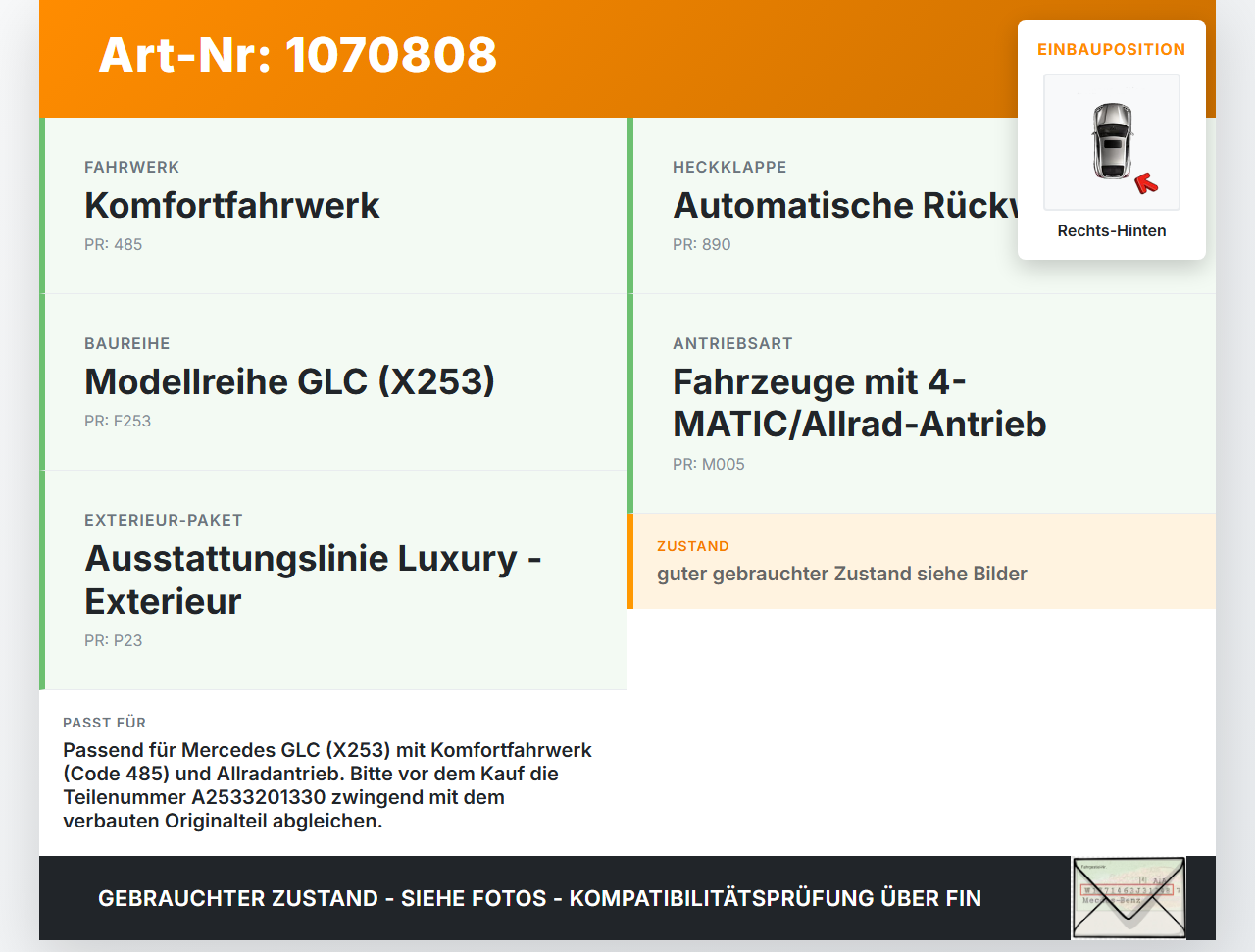Click the "PR: 890" code

click(702, 244)
